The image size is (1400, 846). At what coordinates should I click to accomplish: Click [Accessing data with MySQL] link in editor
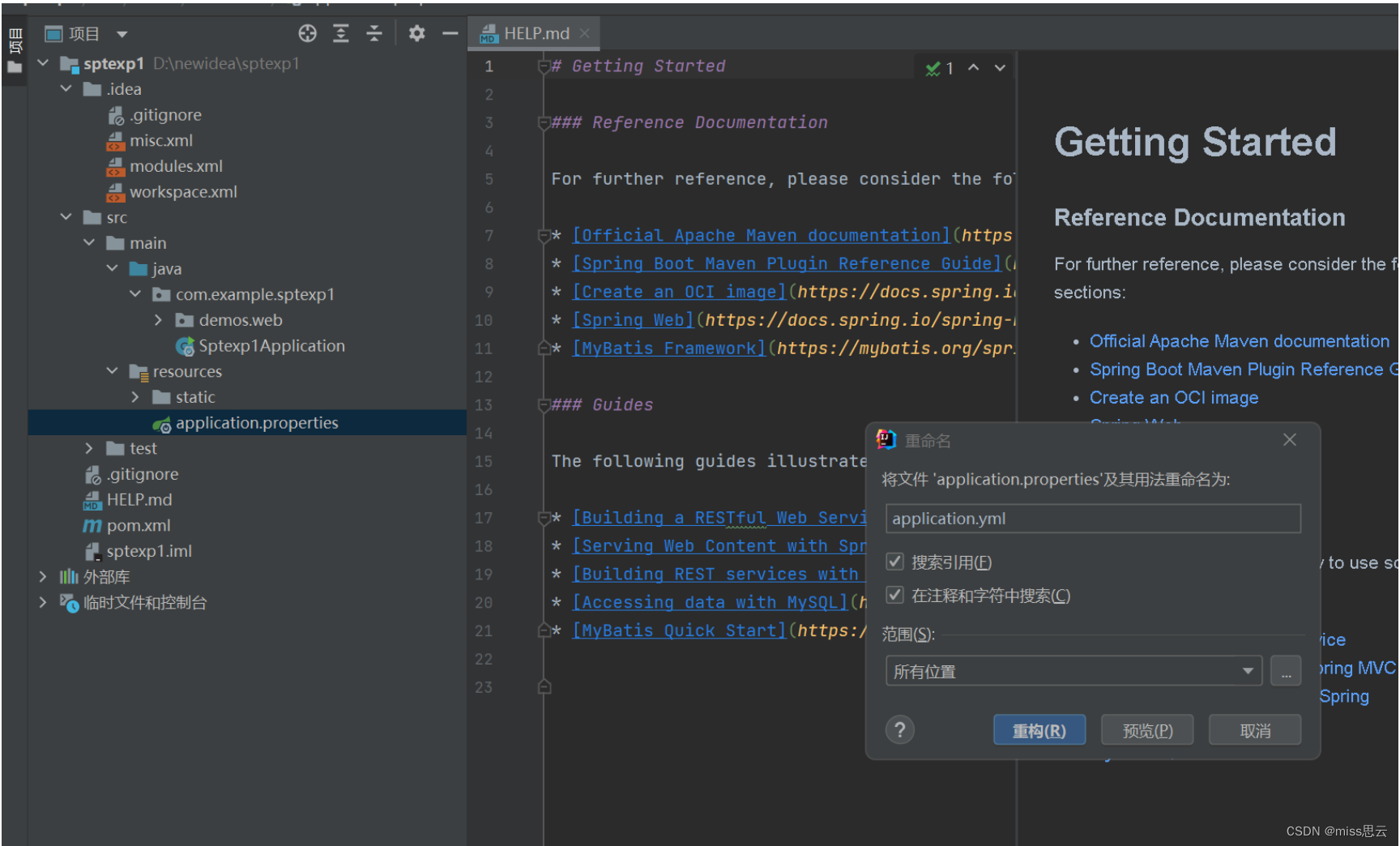(710, 602)
